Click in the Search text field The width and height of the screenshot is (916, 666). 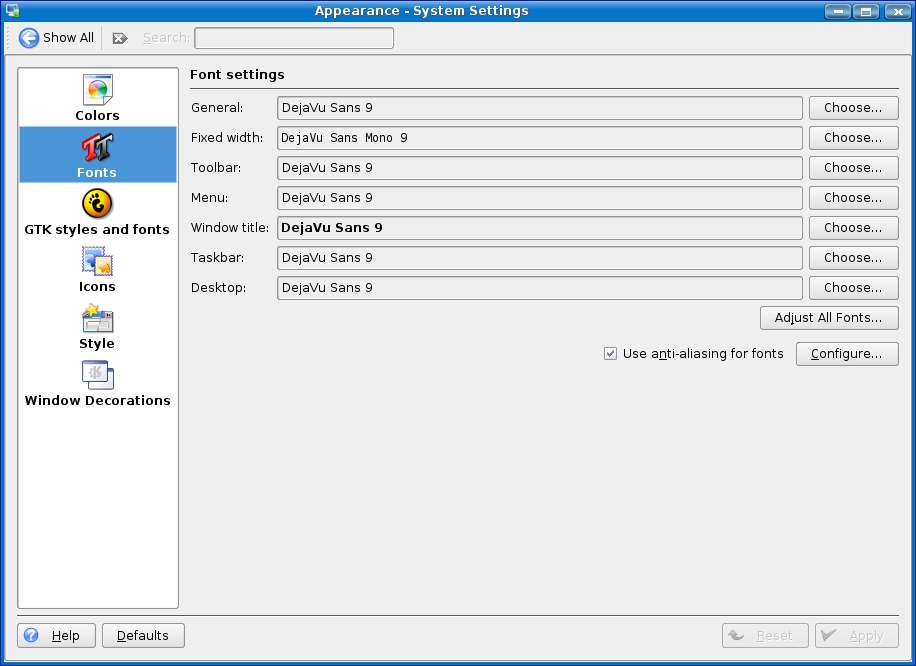coord(293,38)
